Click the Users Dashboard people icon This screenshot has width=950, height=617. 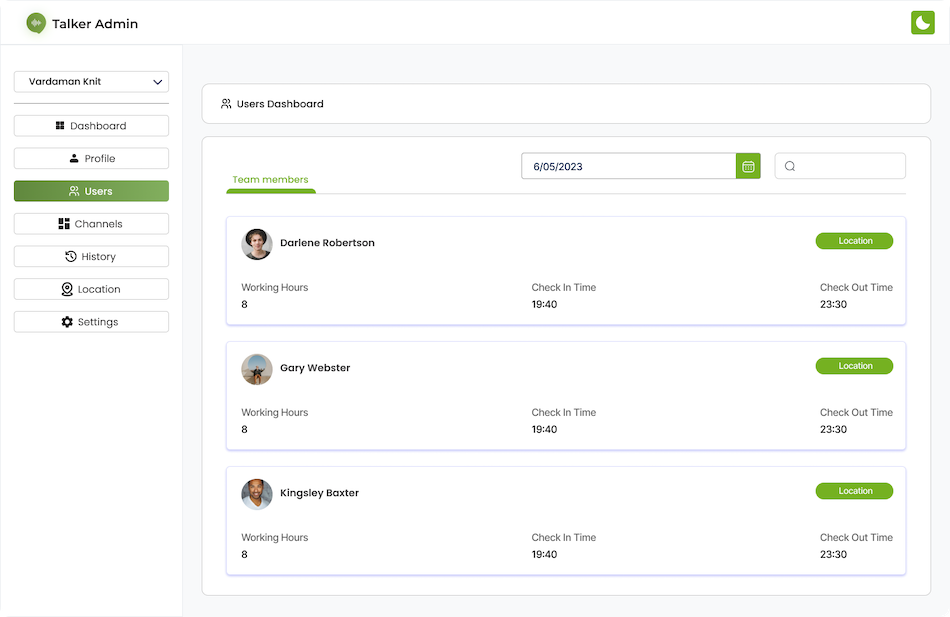(x=226, y=104)
